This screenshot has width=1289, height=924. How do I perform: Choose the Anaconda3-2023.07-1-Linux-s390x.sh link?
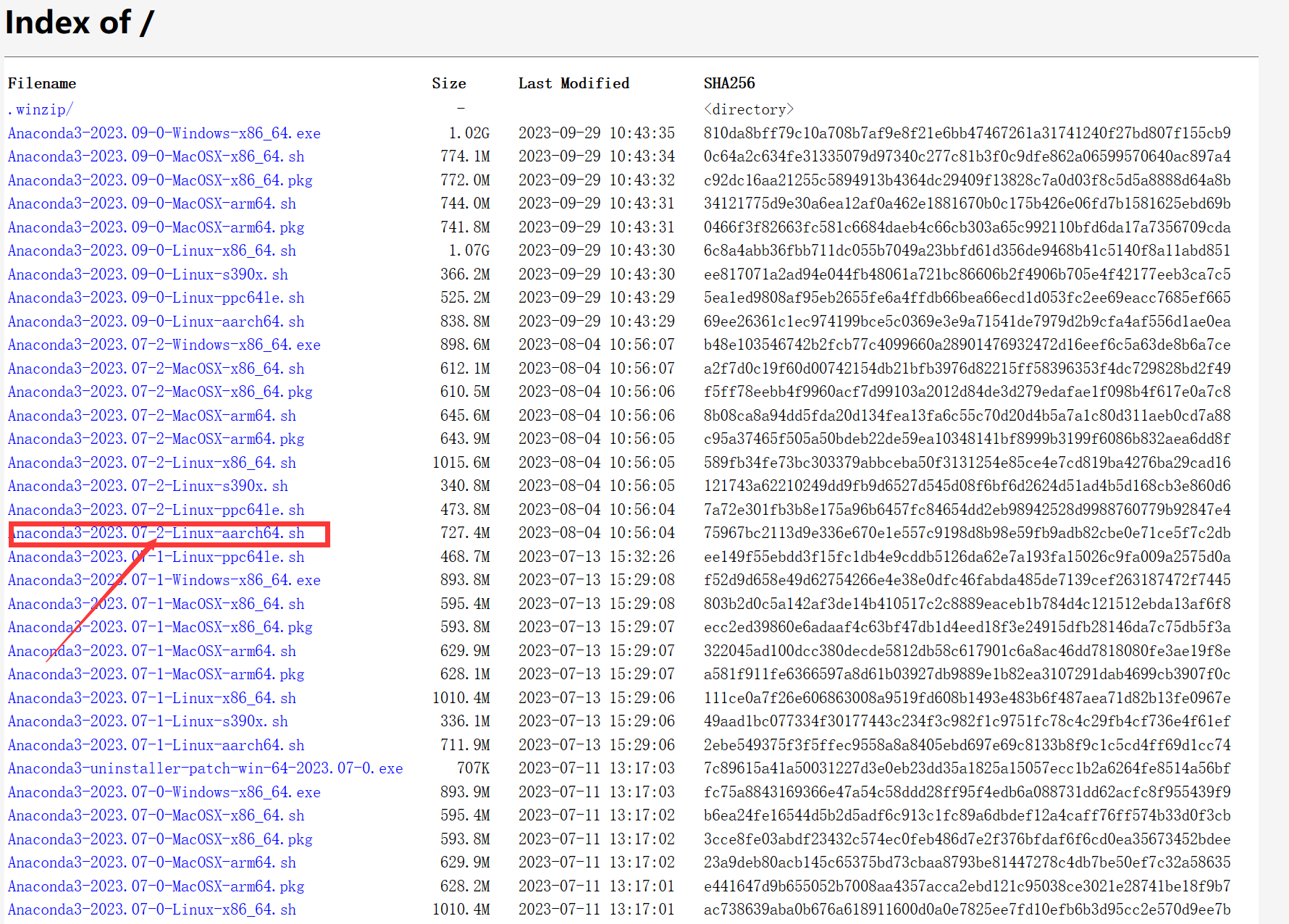pos(148,721)
